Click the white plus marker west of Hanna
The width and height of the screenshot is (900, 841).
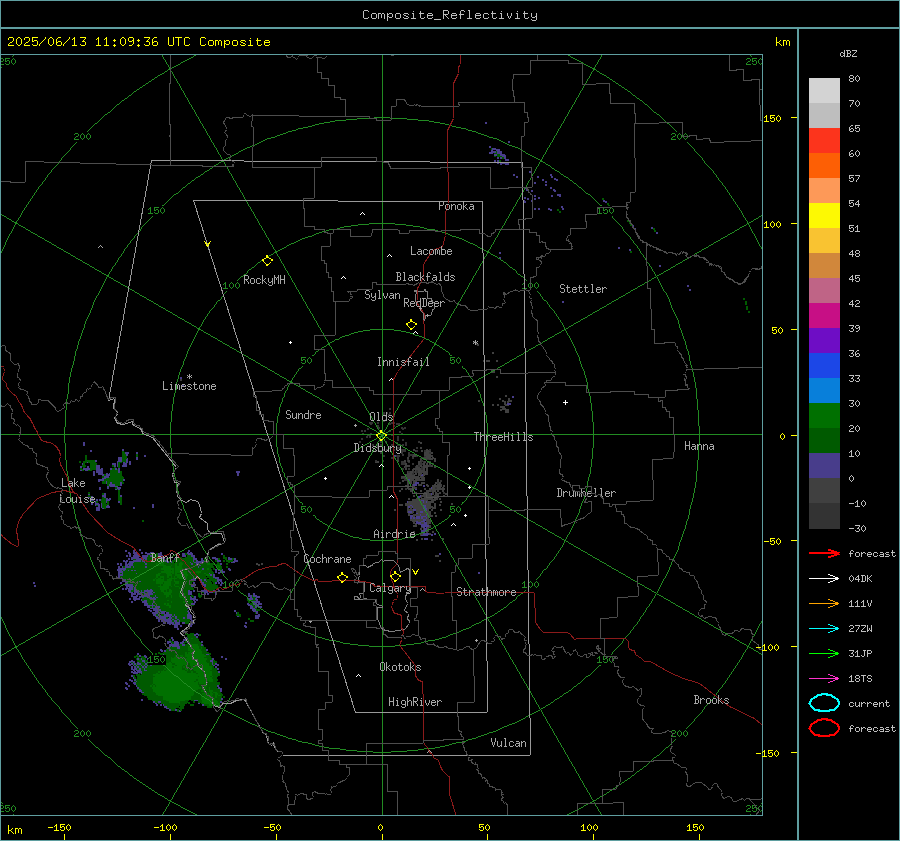coord(565,402)
